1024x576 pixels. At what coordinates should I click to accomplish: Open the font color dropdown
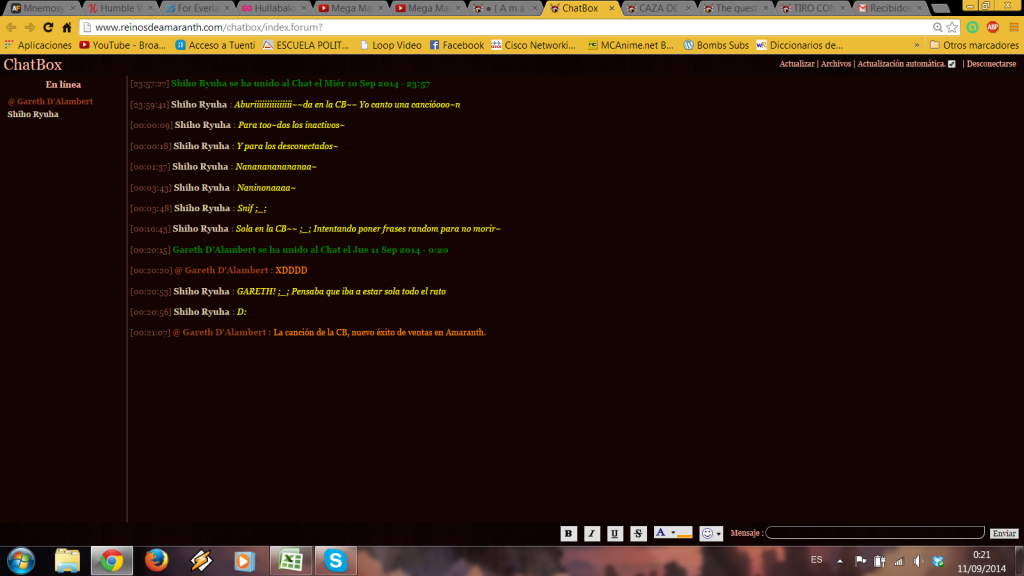[x=673, y=534]
